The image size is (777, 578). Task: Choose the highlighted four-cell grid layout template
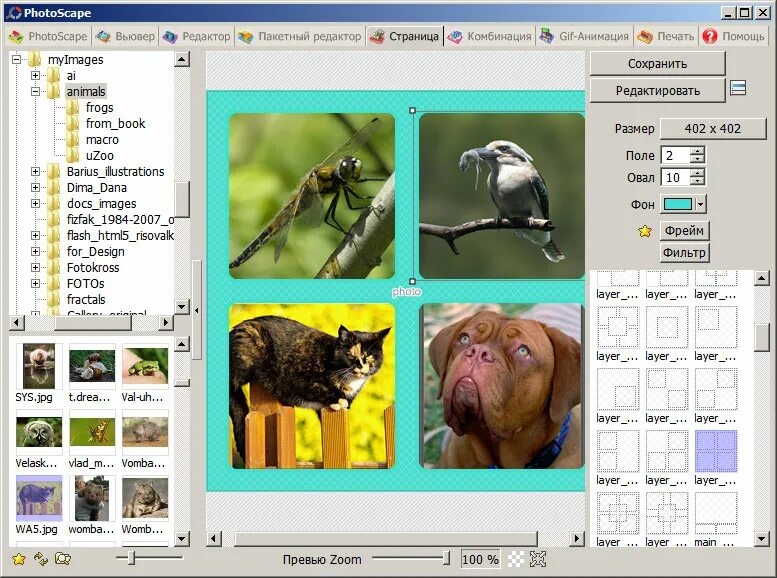(x=716, y=451)
